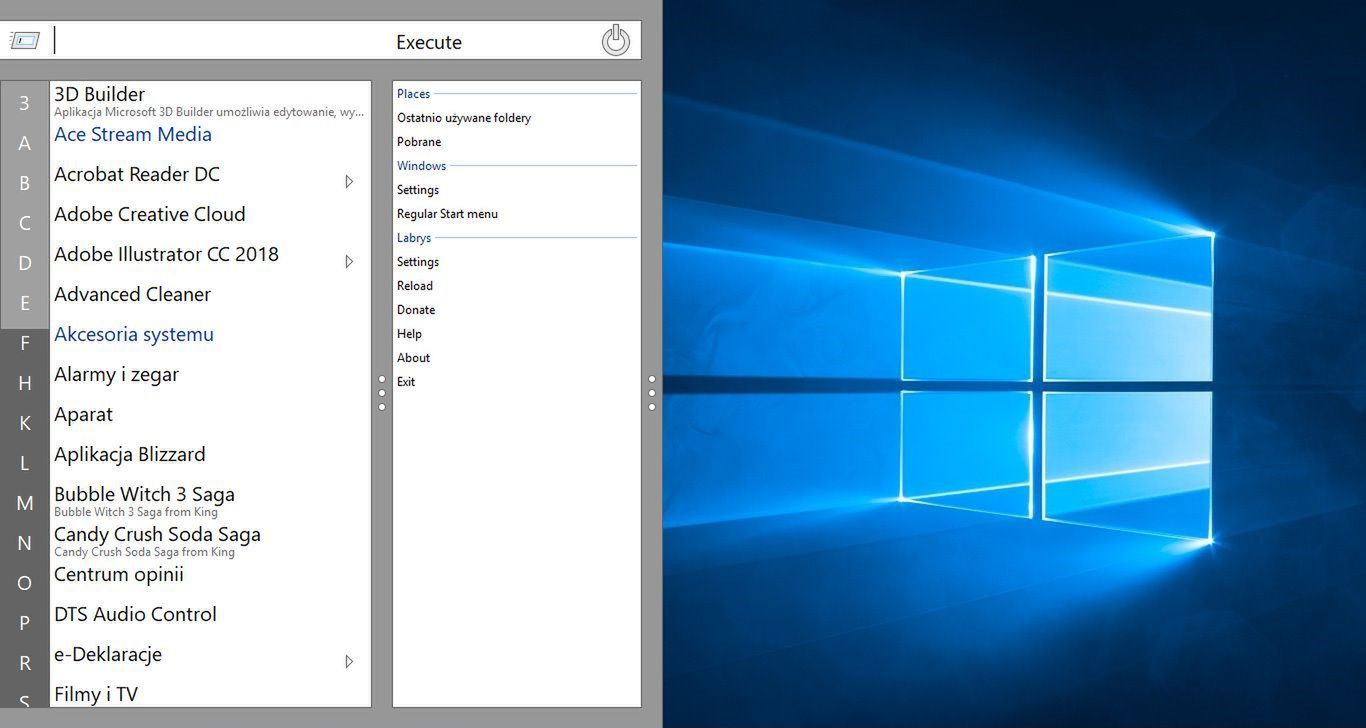
Task: Switch to Regular Start menu
Action: tap(447, 214)
